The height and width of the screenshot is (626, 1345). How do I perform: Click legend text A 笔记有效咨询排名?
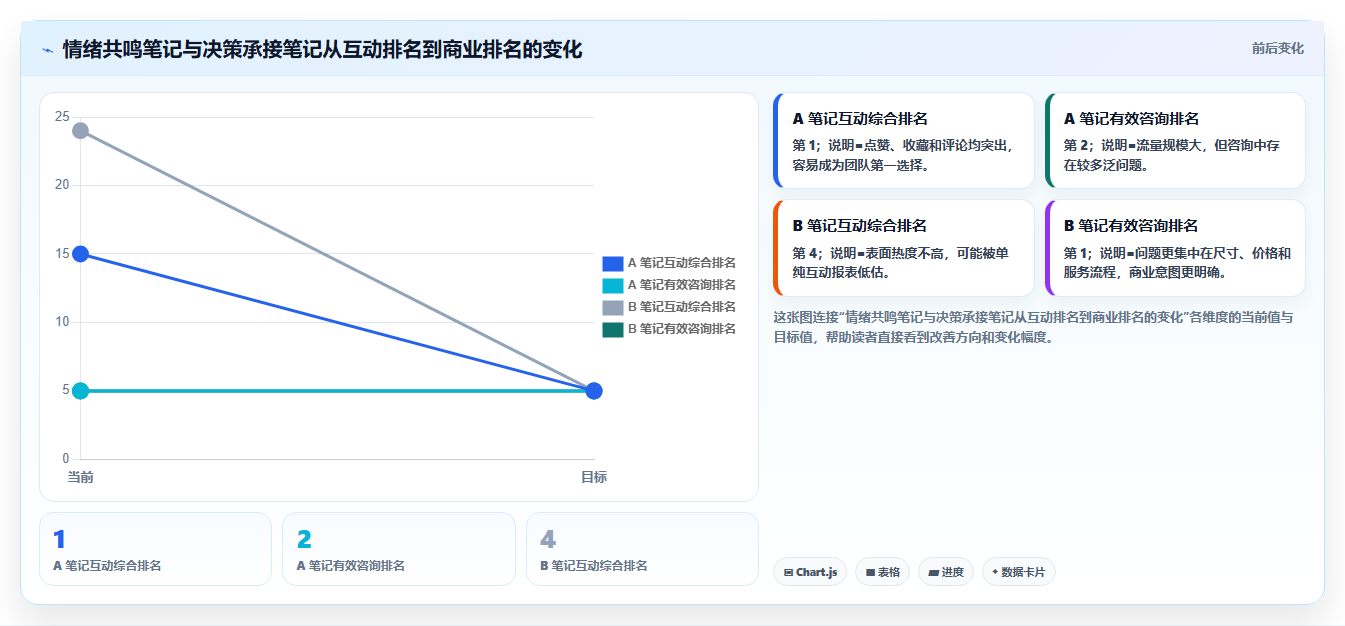pos(682,285)
